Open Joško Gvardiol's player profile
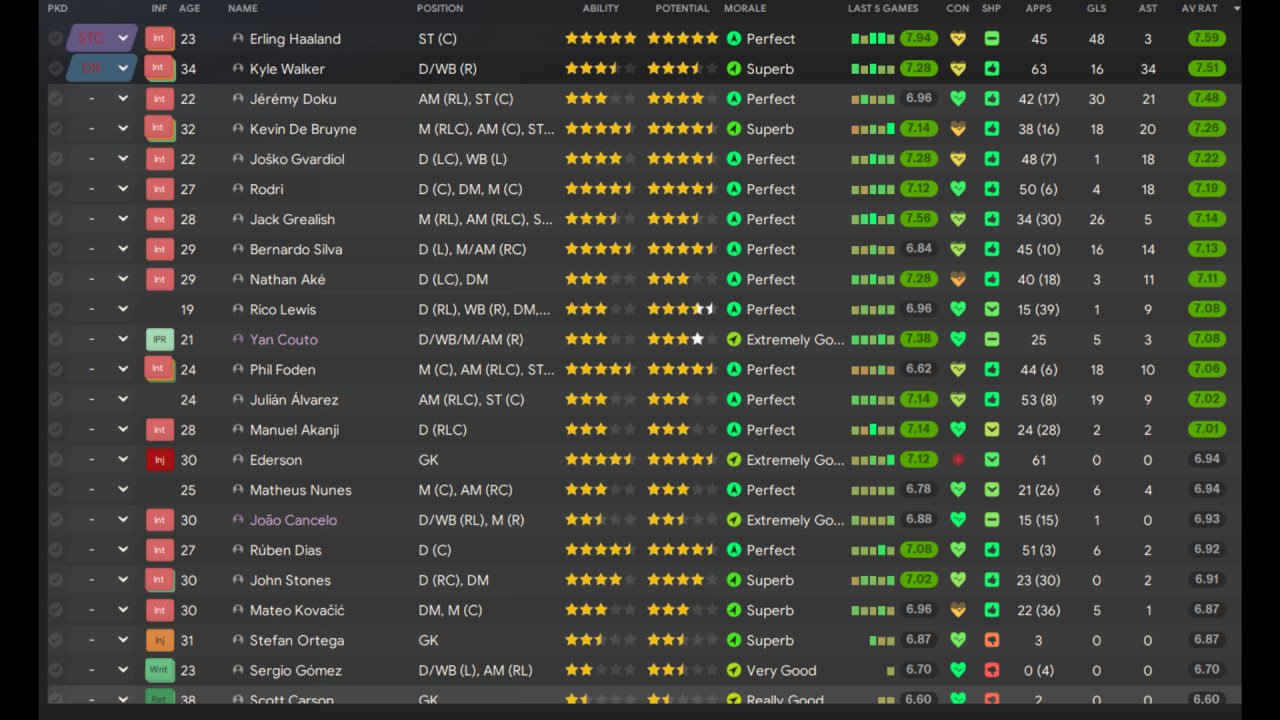This screenshot has width=1280, height=720. click(x=297, y=159)
